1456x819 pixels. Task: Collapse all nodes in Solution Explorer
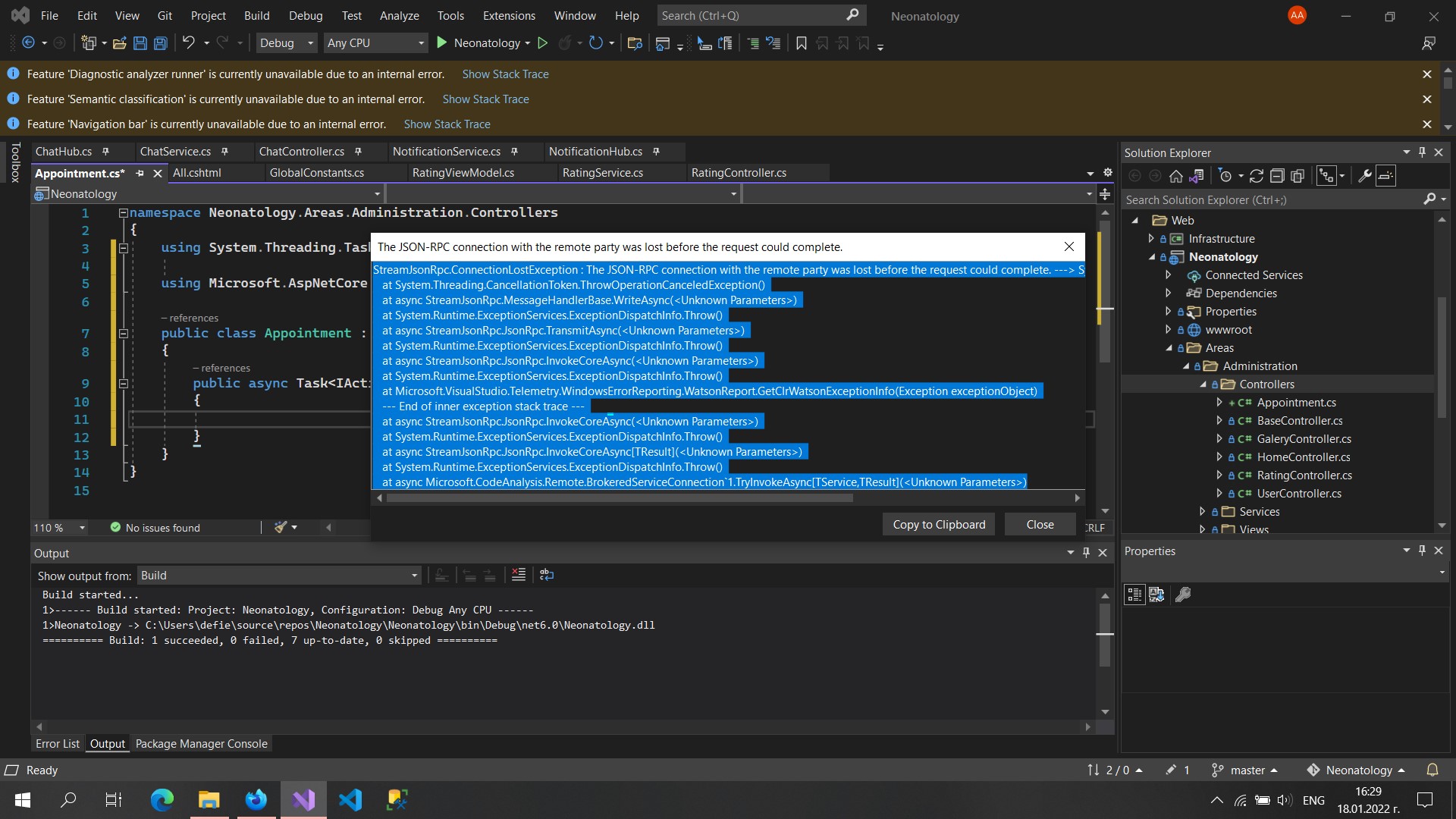(x=1278, y=175)
